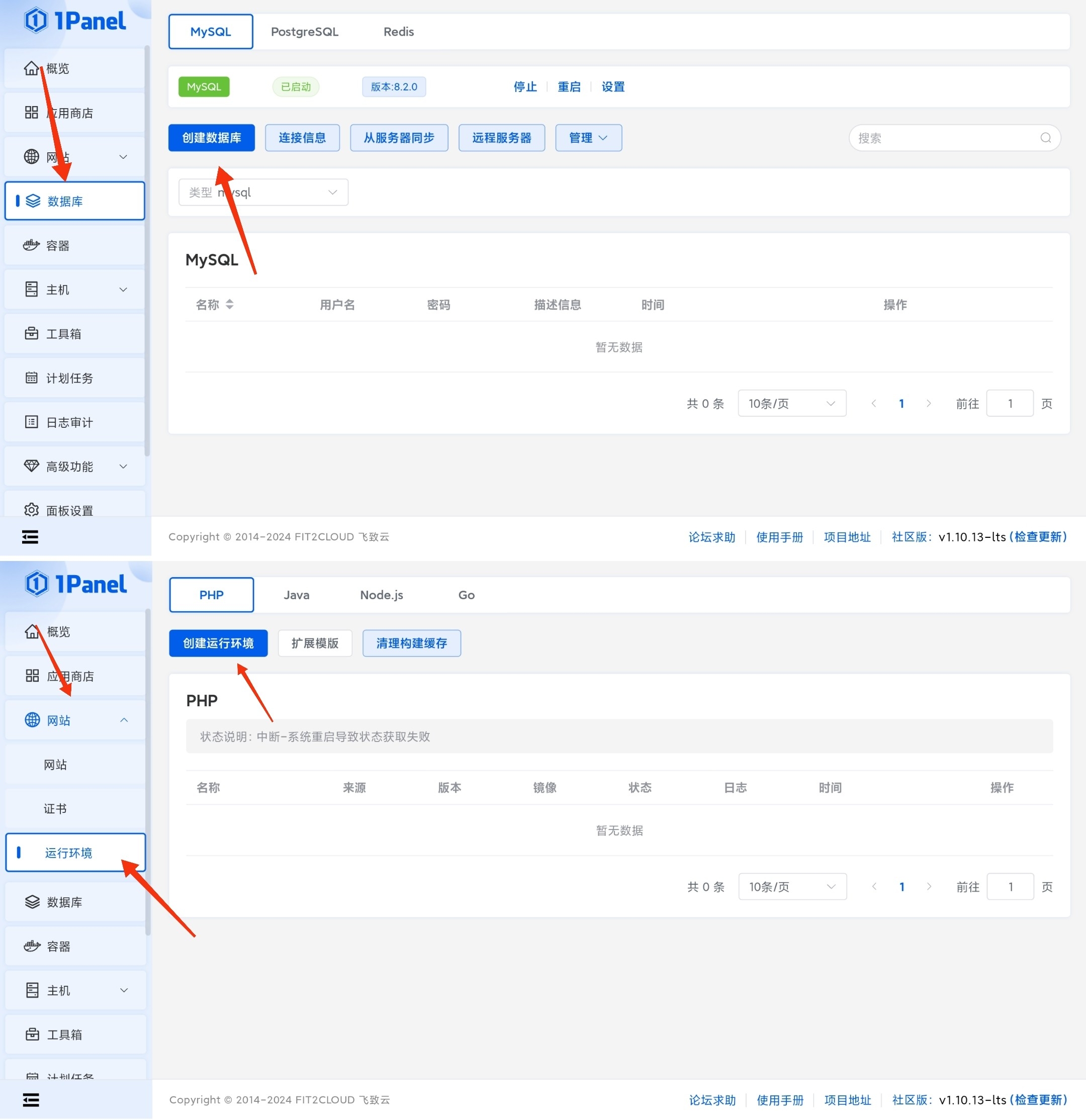
Task: Sort the MySQL table by name
Action: pyautogui.click(x=229, y=305)
